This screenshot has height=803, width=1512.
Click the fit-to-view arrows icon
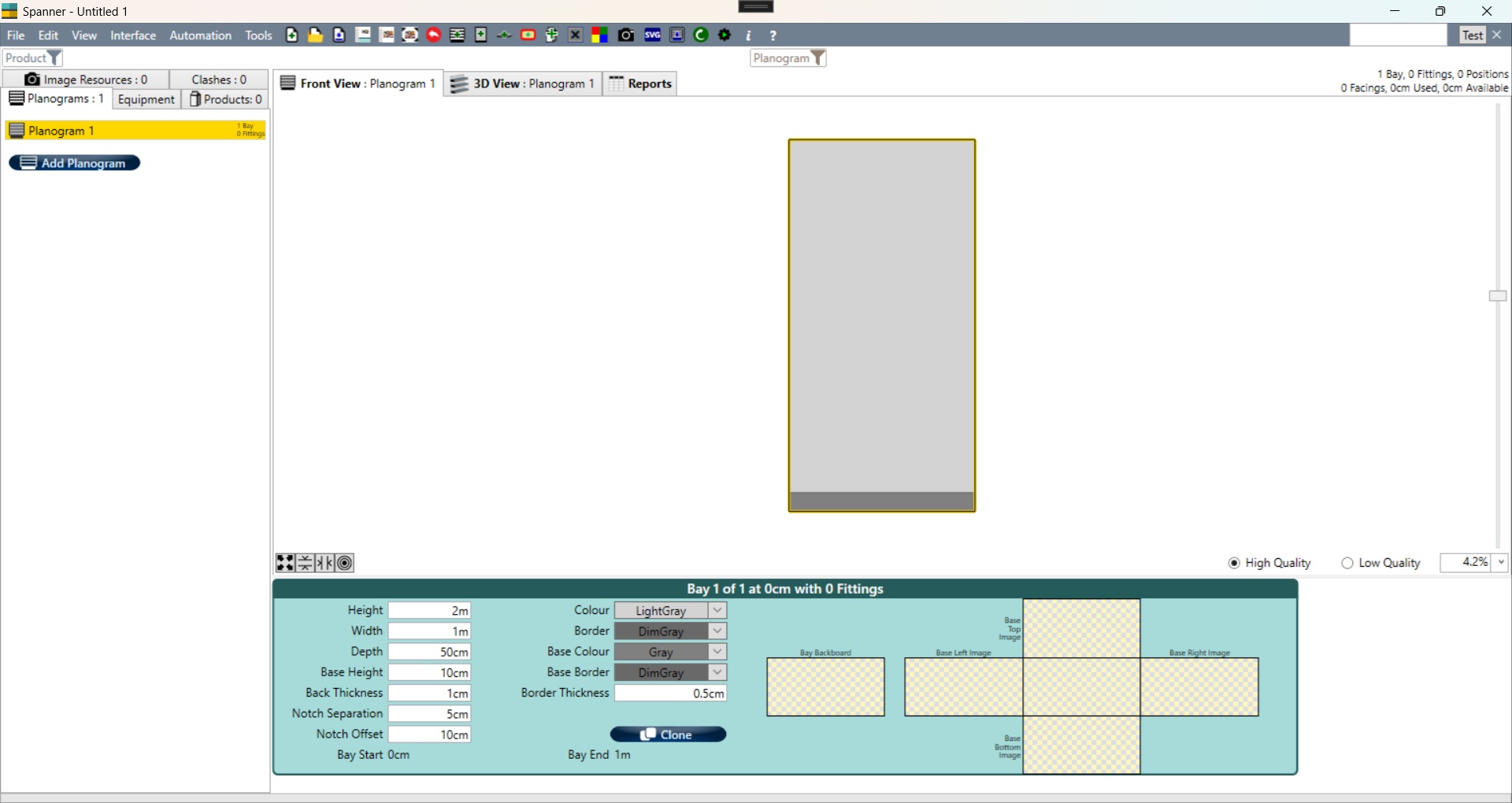[285, 563]
